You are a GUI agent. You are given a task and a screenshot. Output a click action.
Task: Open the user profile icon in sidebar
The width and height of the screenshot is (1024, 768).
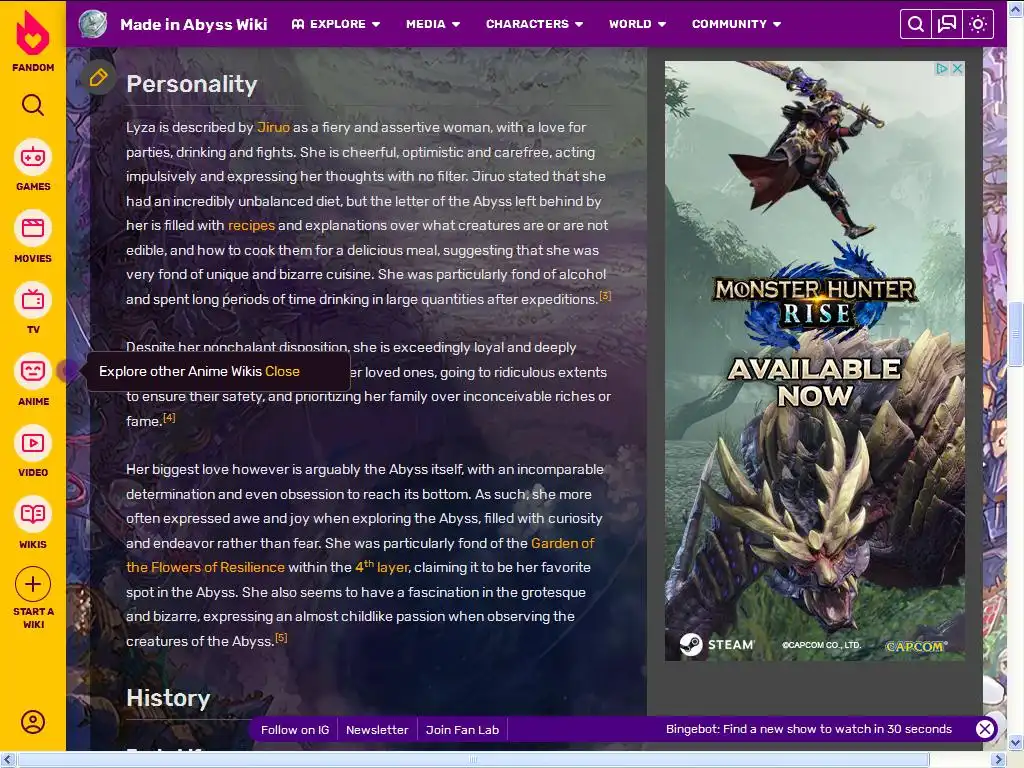(33, 722)
